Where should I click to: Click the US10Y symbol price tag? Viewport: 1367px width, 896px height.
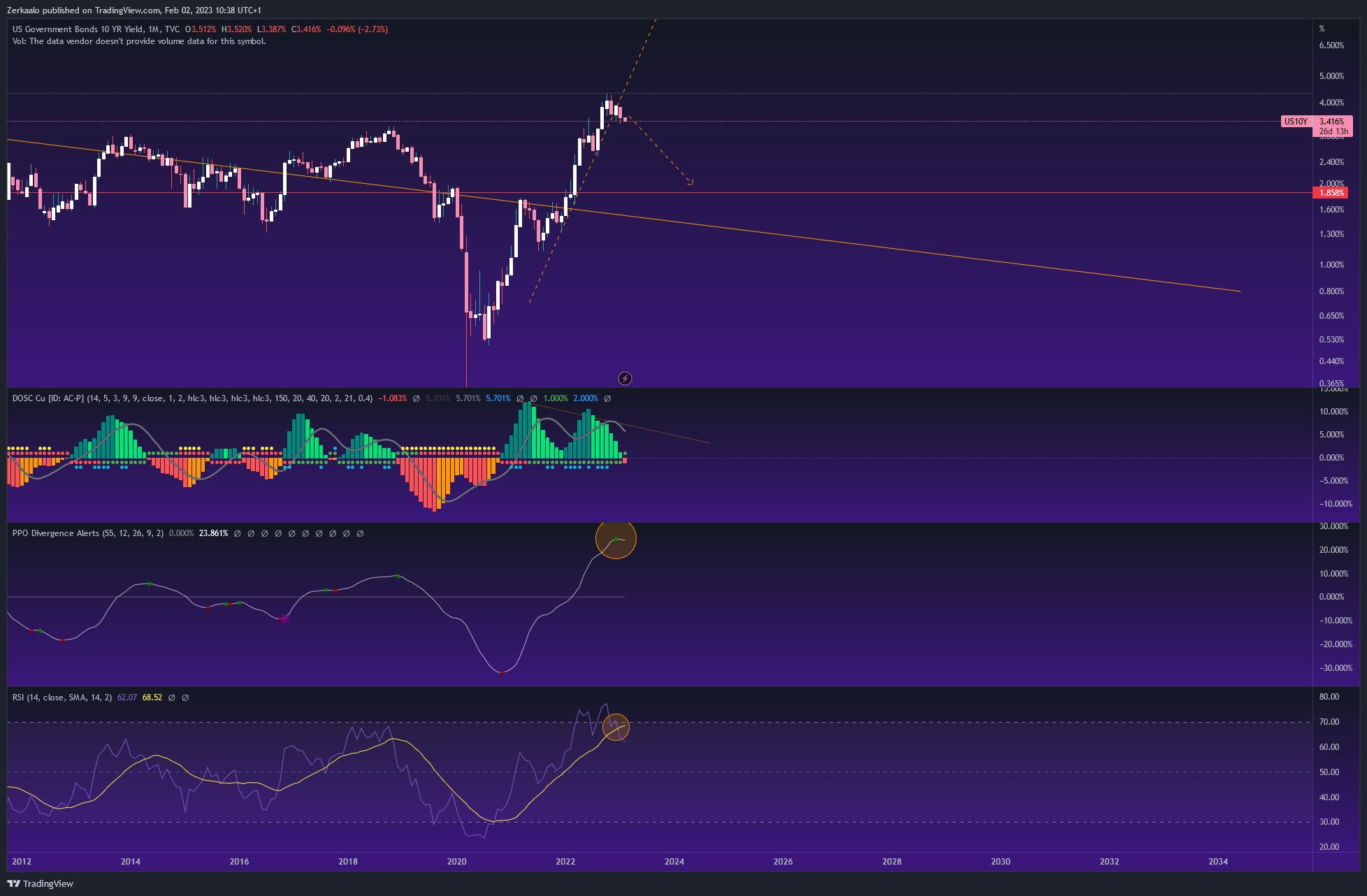pyautogui.click(x=1295, y=122)
